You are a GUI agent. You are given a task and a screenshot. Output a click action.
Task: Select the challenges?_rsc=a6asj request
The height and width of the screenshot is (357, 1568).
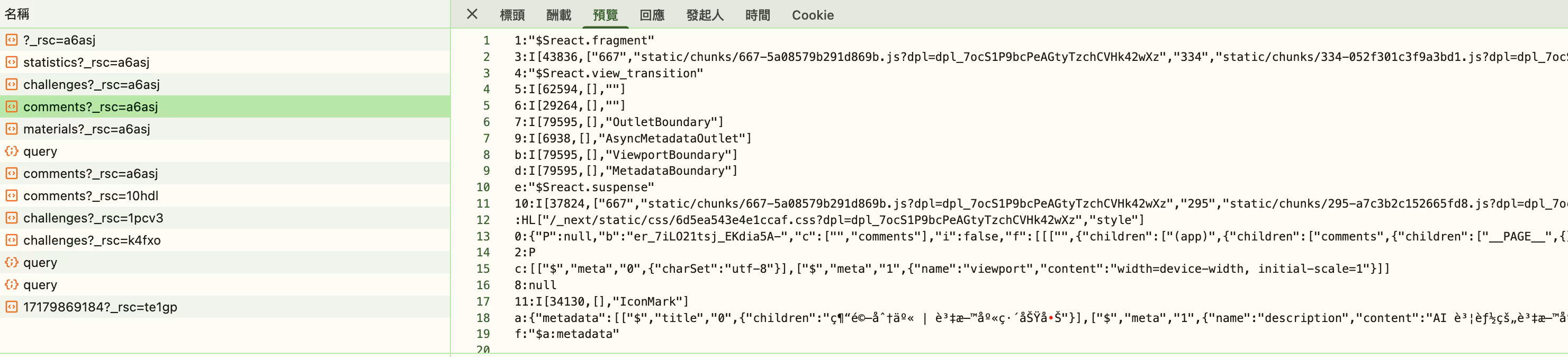point(225,84)
